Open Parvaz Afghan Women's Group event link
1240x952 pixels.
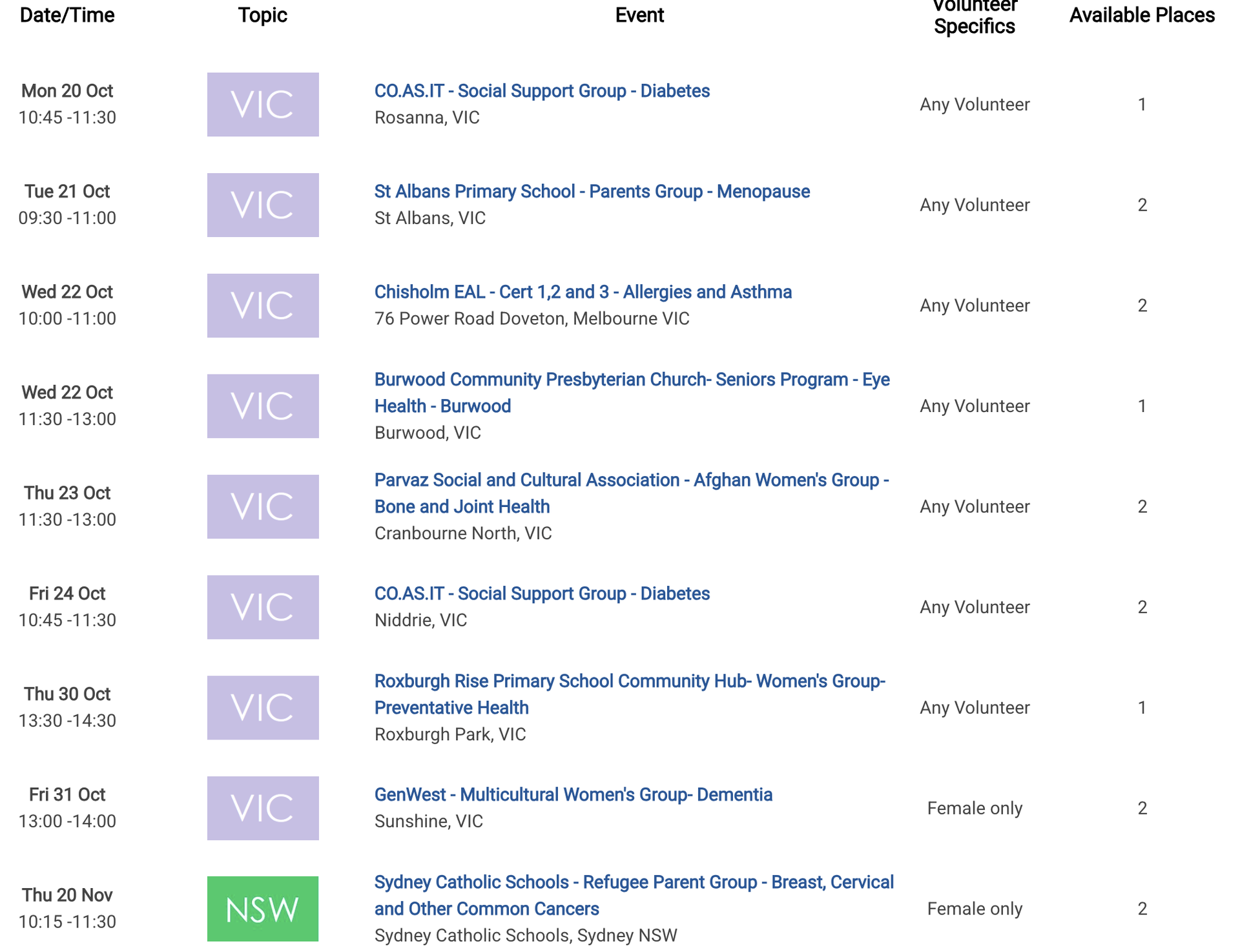pyautogui.click(x=631, y=481)
